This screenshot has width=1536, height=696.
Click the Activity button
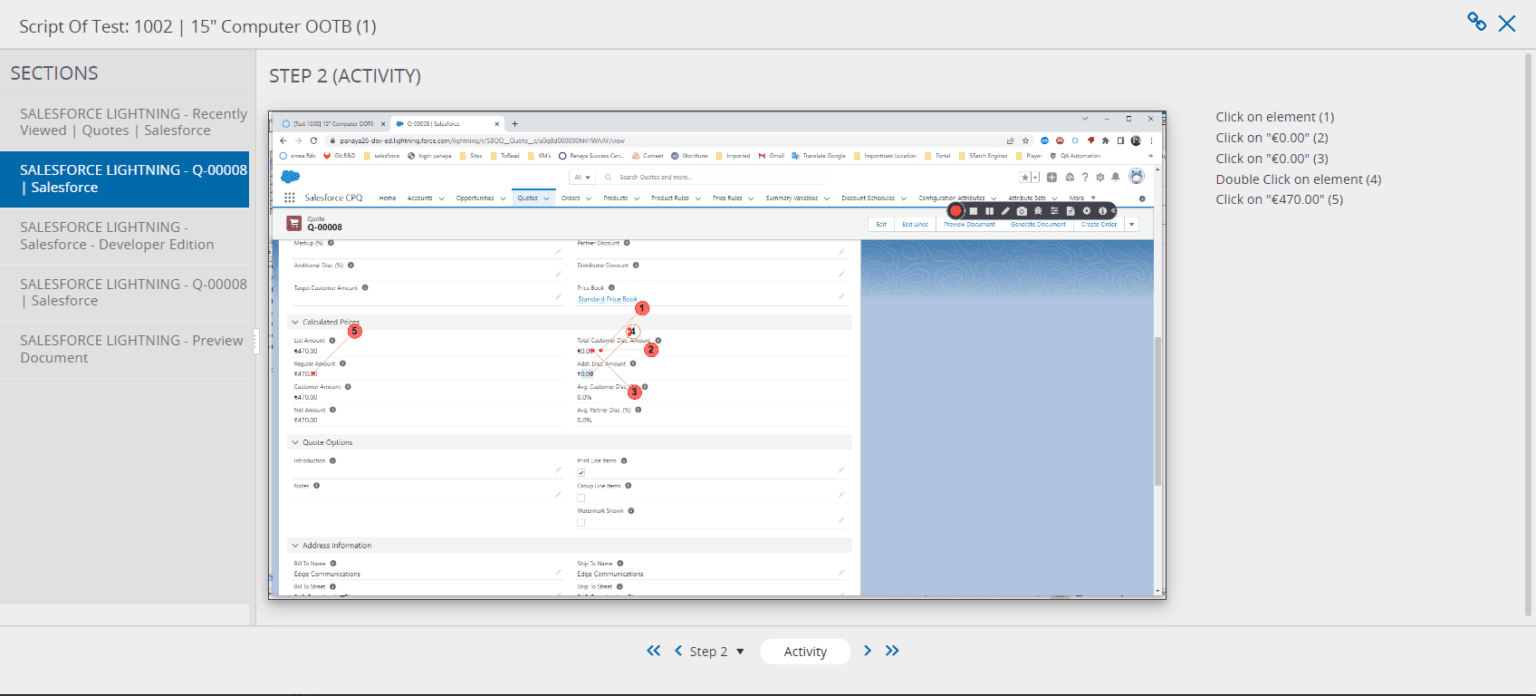coord(805,652)
